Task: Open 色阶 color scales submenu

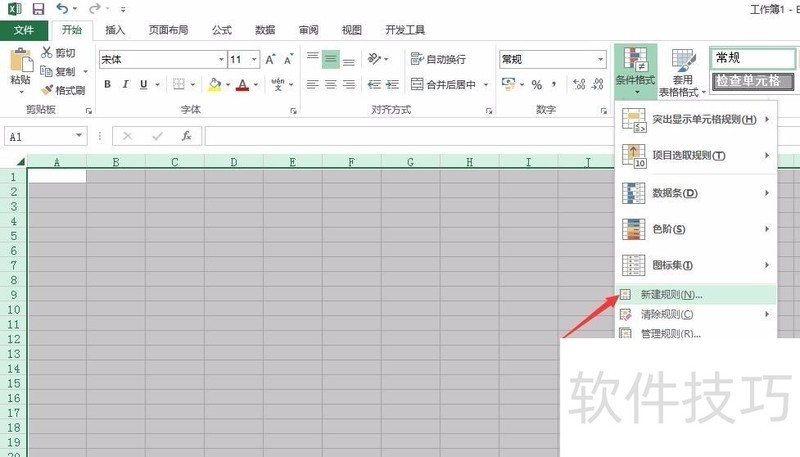Action: coord(696,229)
